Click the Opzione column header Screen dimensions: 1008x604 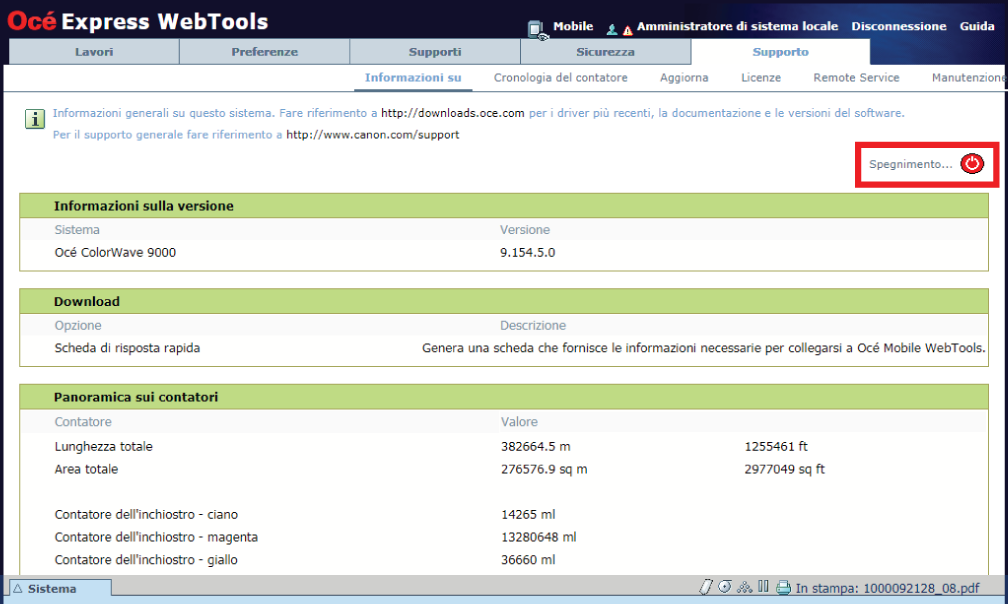pos(78,326)
